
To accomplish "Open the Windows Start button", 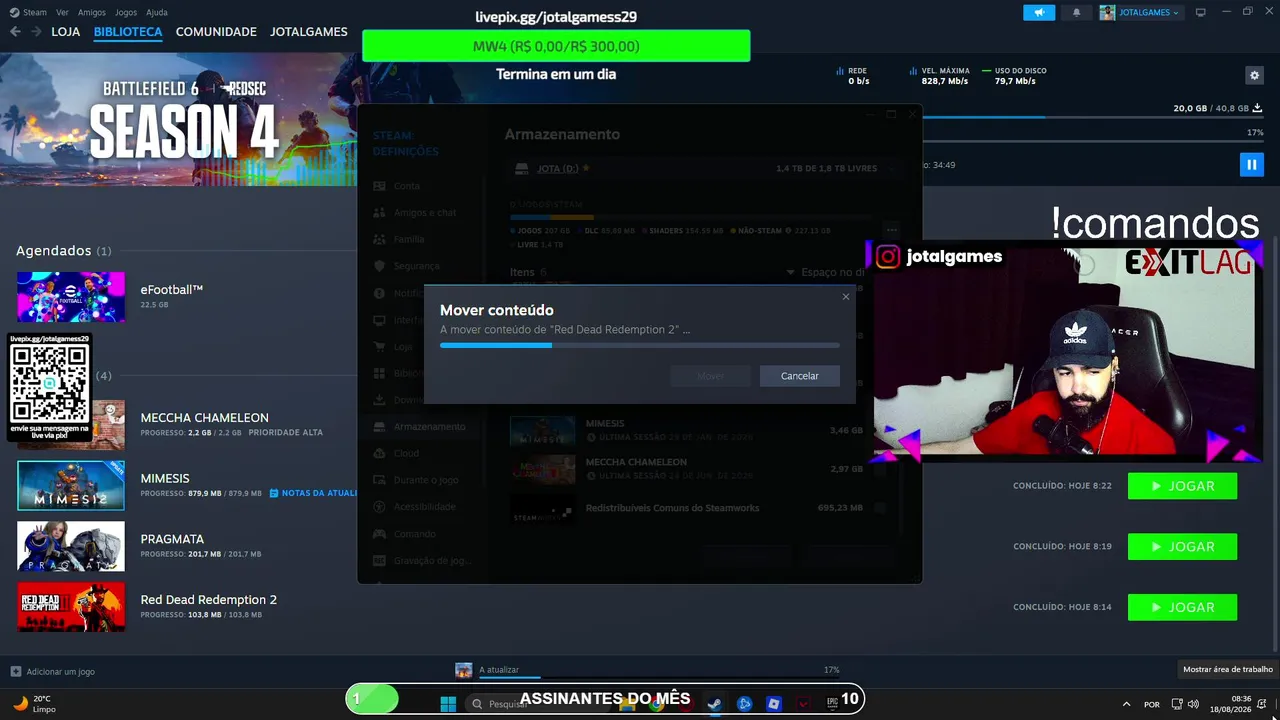I will coord(448,704).
